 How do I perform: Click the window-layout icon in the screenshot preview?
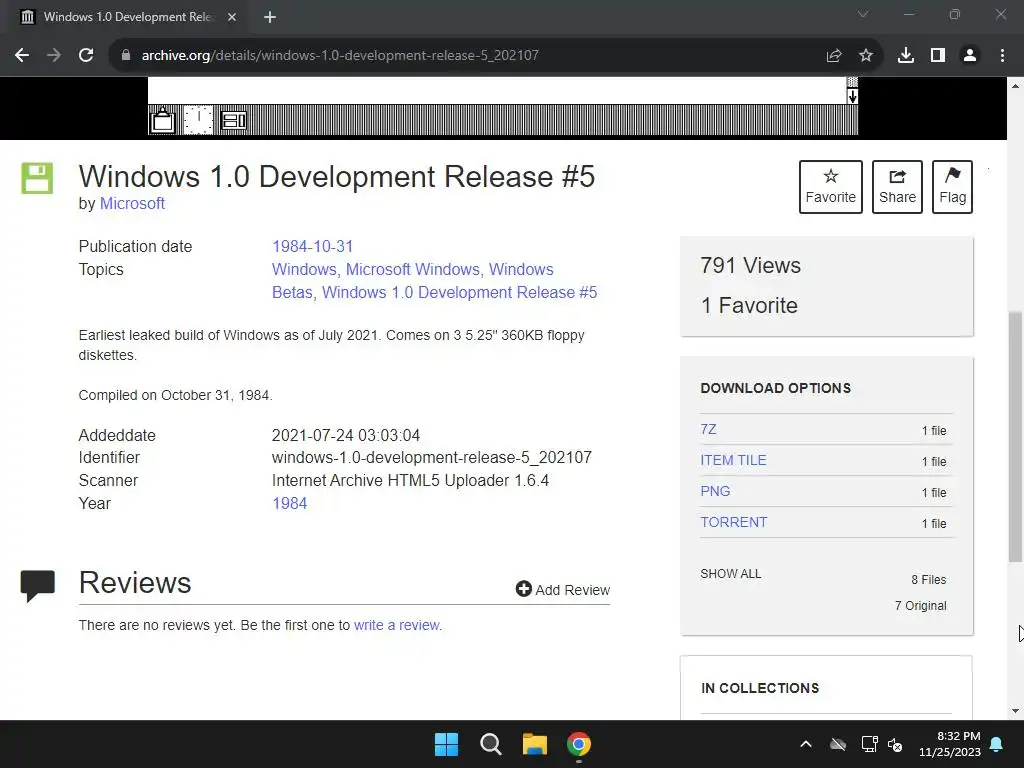point(233,121)
